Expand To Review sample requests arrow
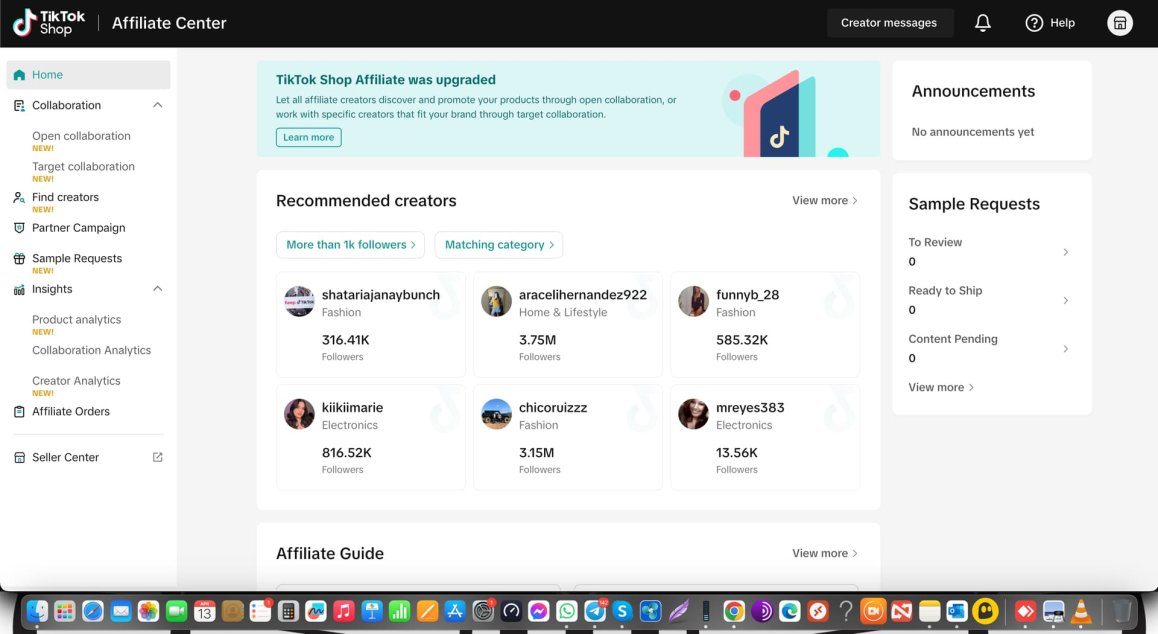Viewport: 1158px width, 634px height. pyautogui.click(x=1065, y=252)
